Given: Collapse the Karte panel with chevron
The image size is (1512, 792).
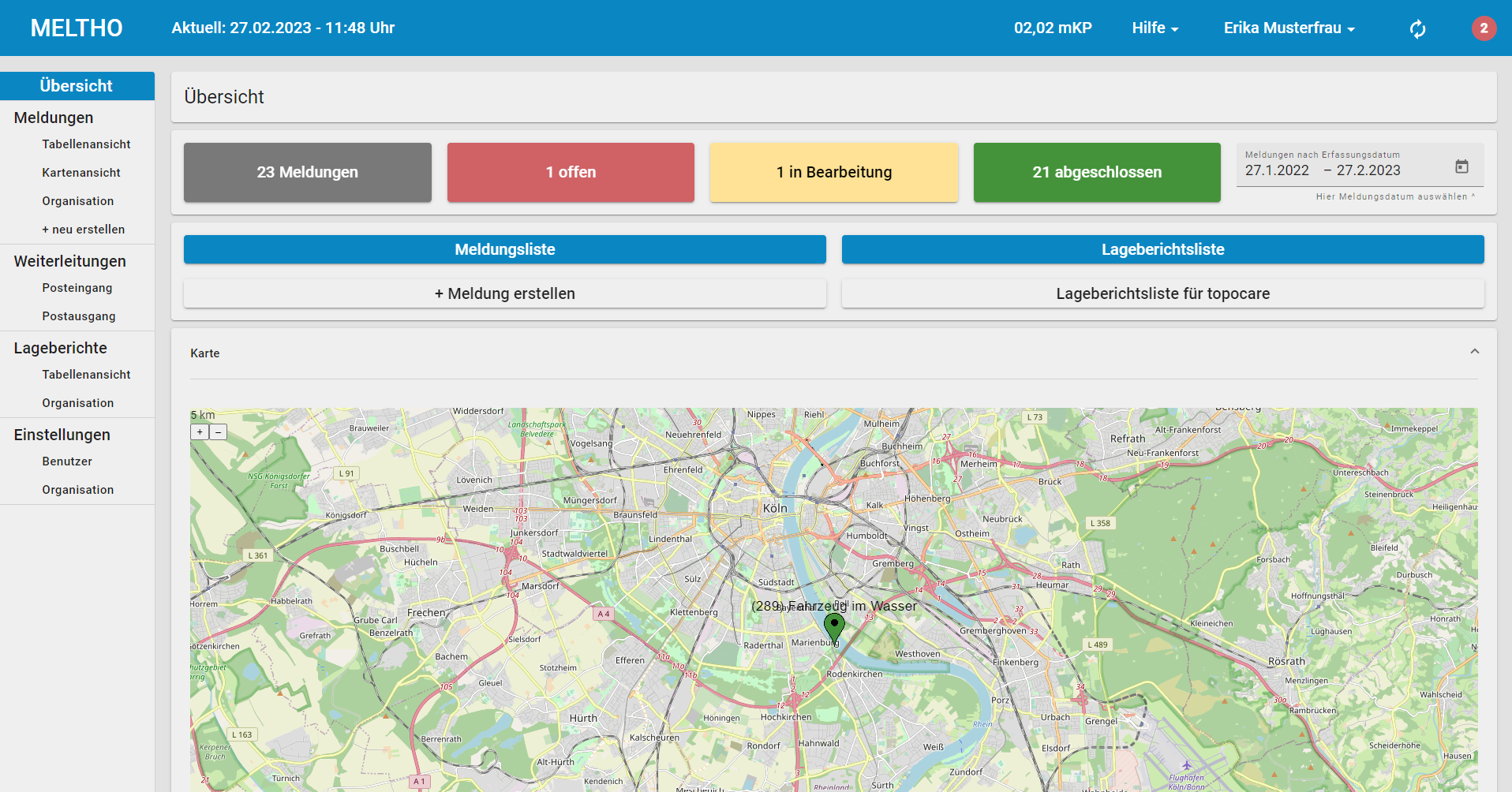Looking at the screenshot, I should 1474,352.
